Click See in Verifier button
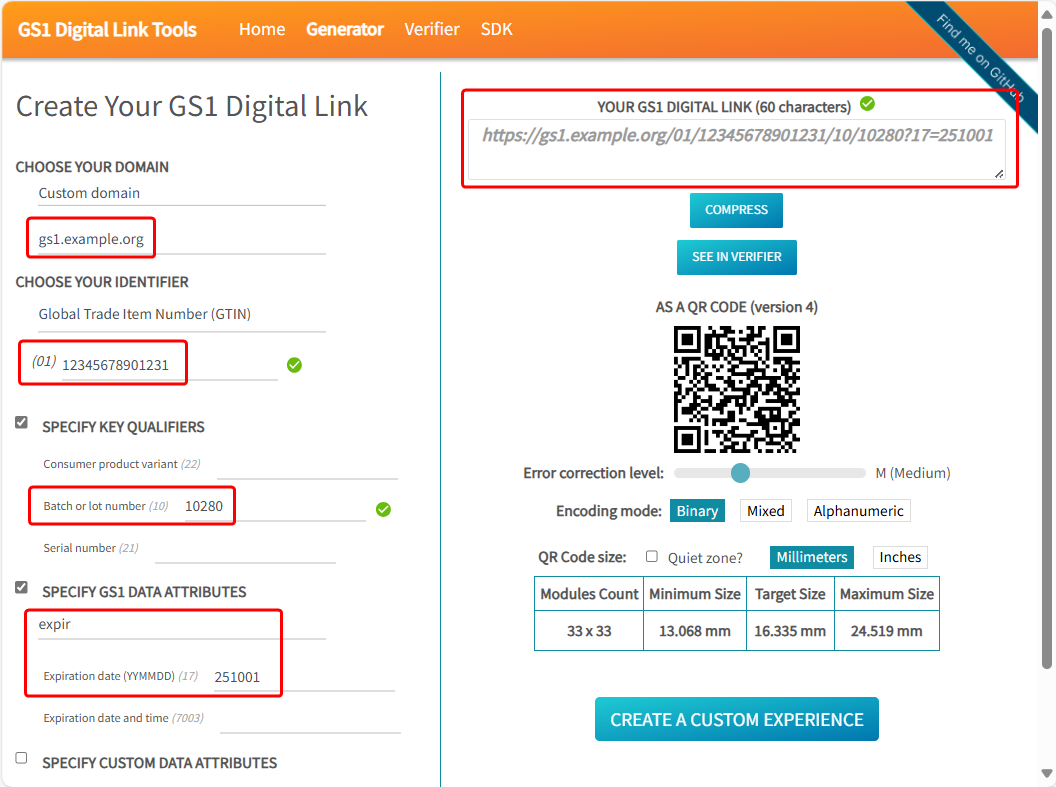Screen dimensions: 1056x787 tap(736, 257)
